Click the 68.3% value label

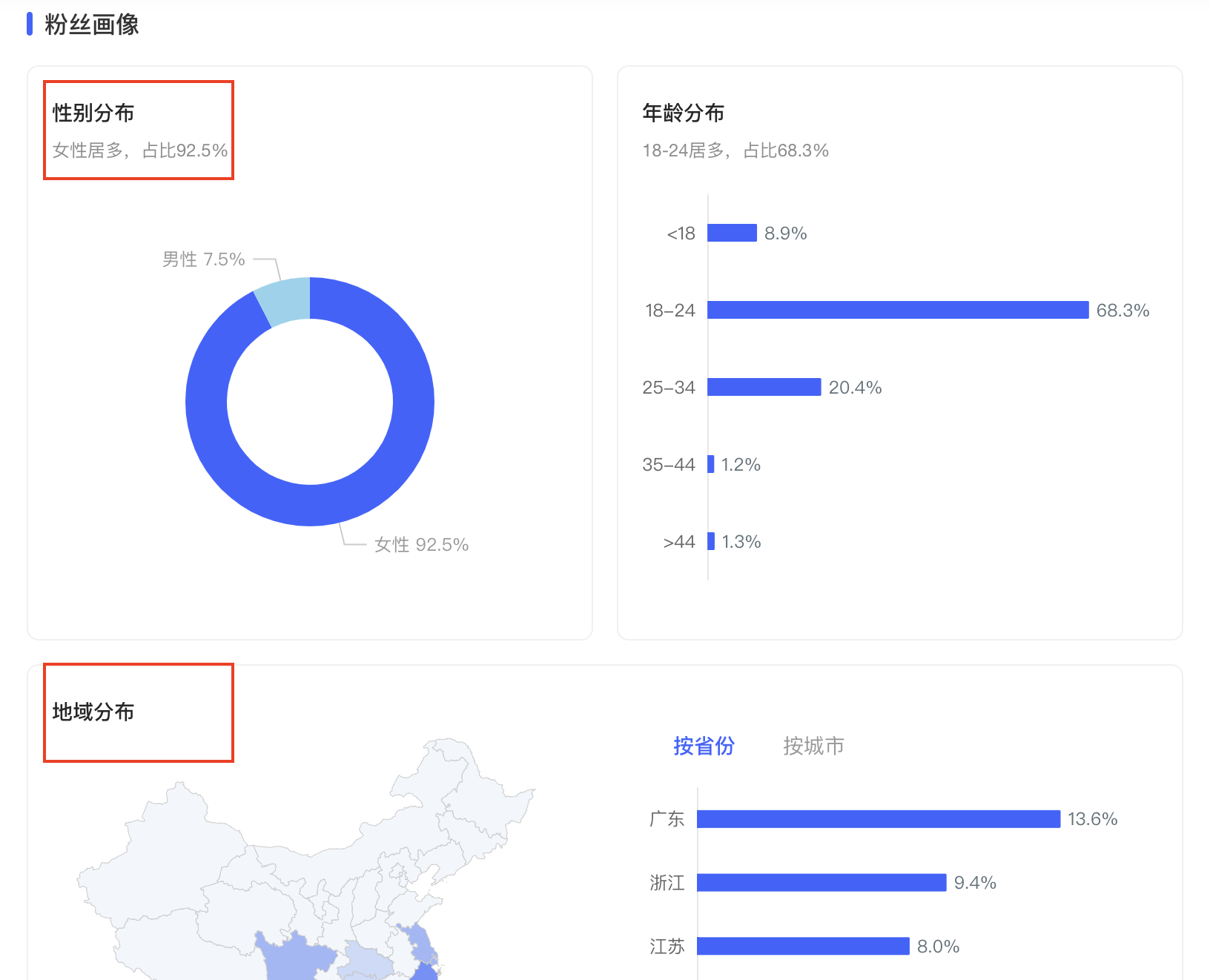coord(1123,311)
